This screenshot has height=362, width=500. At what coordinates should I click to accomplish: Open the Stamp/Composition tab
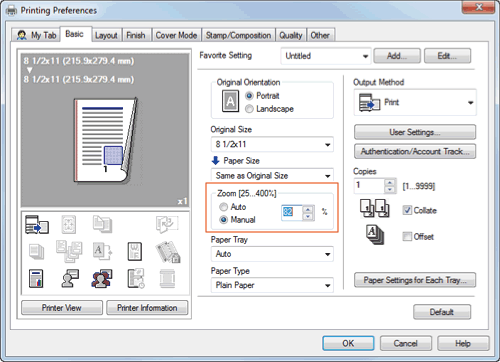coord(238,35)
